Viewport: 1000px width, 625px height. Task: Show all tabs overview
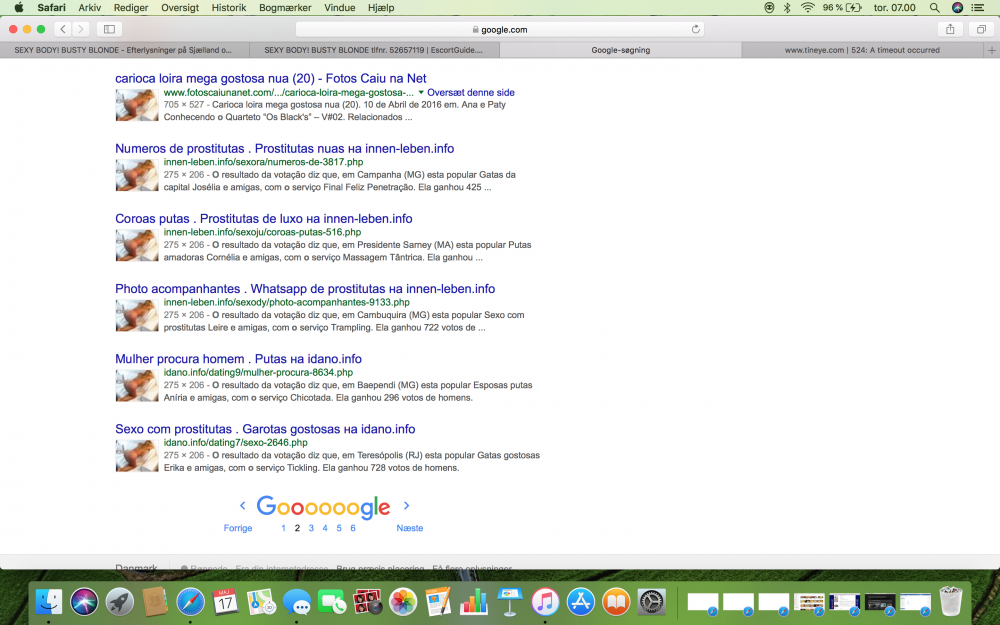point(981,29)
